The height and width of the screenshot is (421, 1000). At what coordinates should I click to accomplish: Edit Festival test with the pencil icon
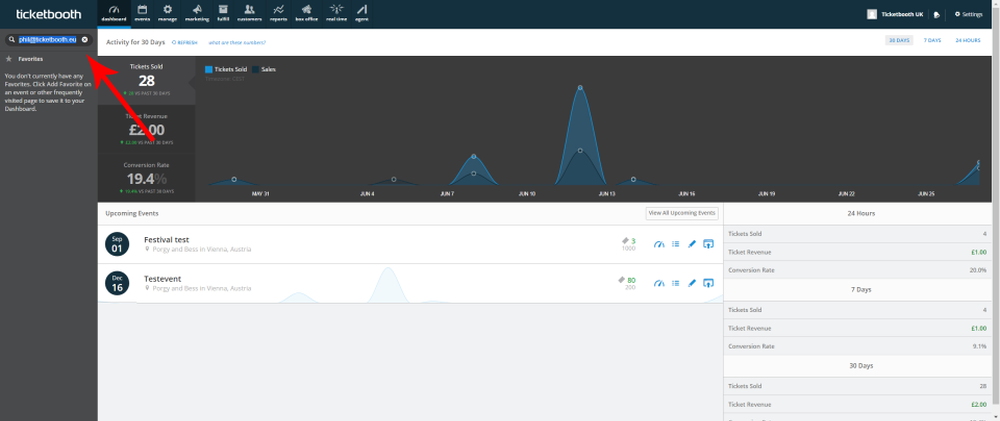coord(692,244)
